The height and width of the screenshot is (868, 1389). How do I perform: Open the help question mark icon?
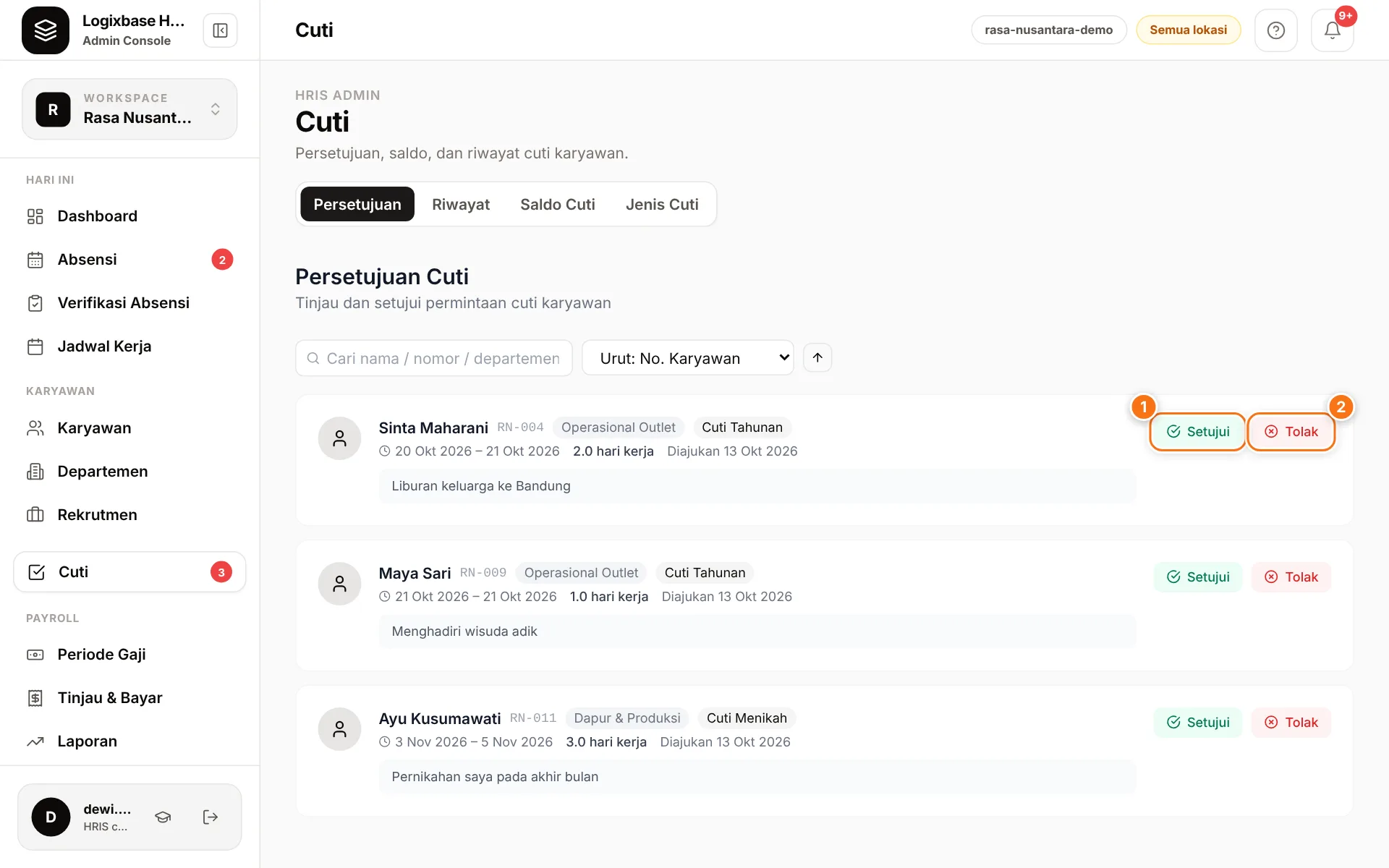1275,30
